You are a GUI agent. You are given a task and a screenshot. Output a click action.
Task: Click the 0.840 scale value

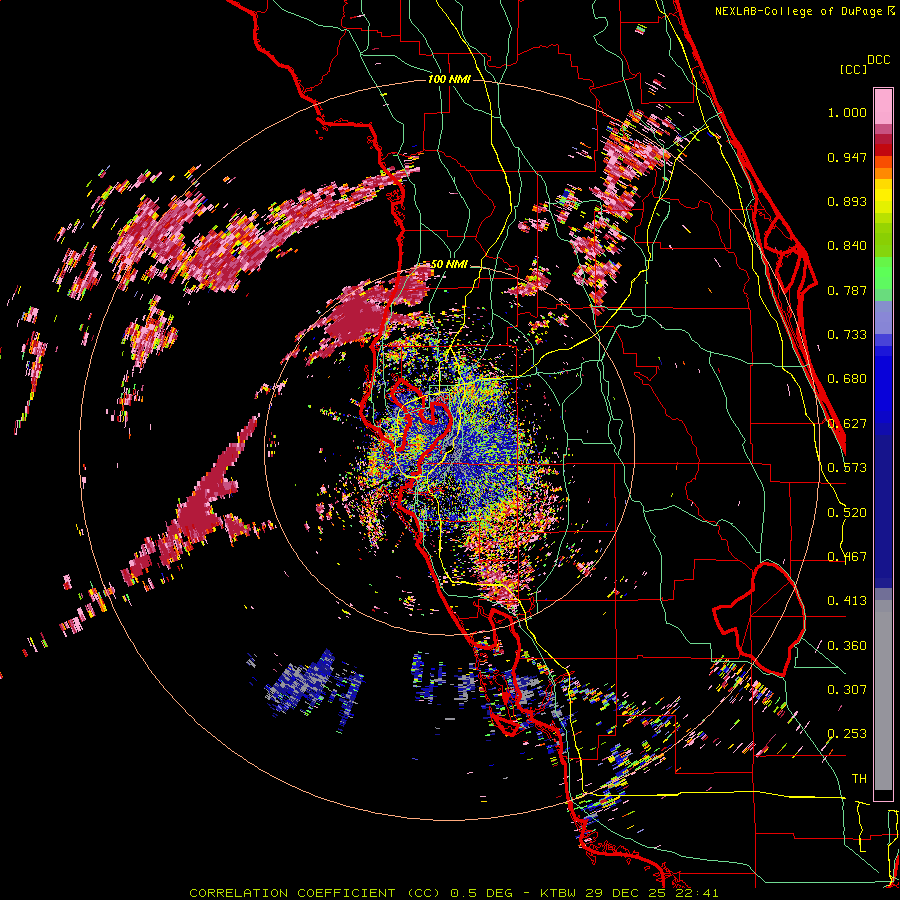(847, 246)
